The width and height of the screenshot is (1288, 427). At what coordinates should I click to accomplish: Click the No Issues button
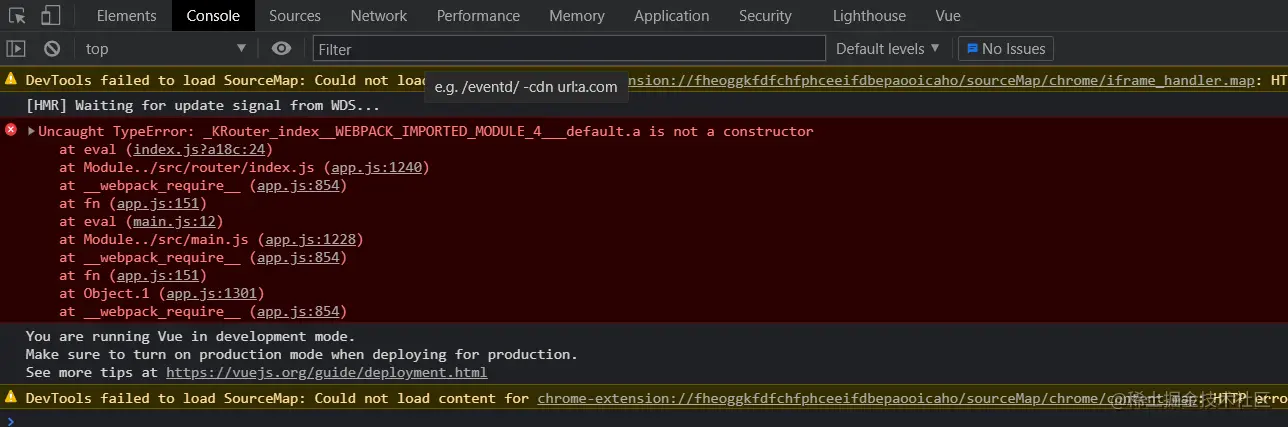(1005, 49)
